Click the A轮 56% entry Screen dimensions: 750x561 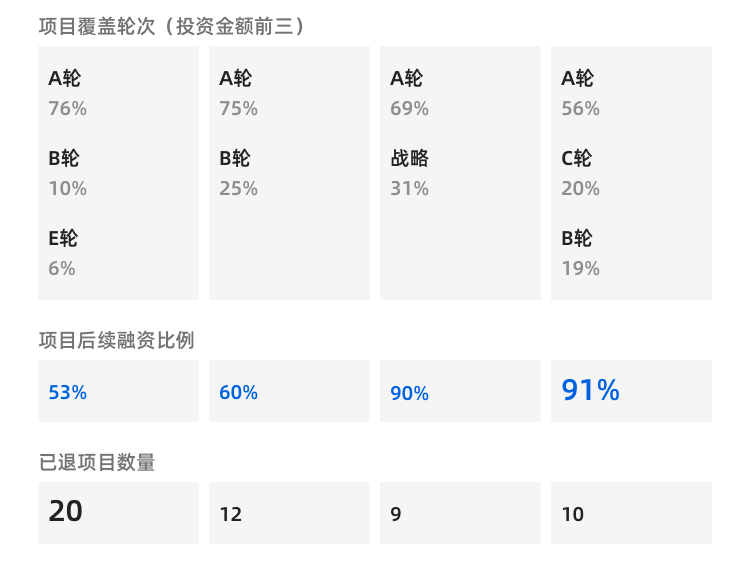click(580, 93)
